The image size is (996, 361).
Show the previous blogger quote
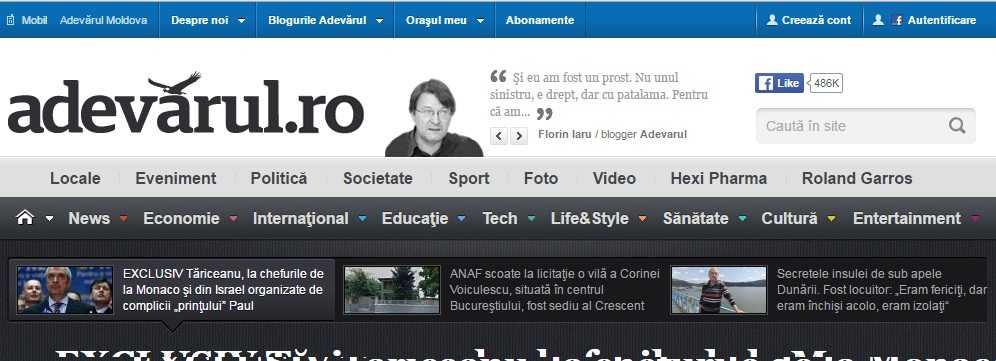pos(499,135)
